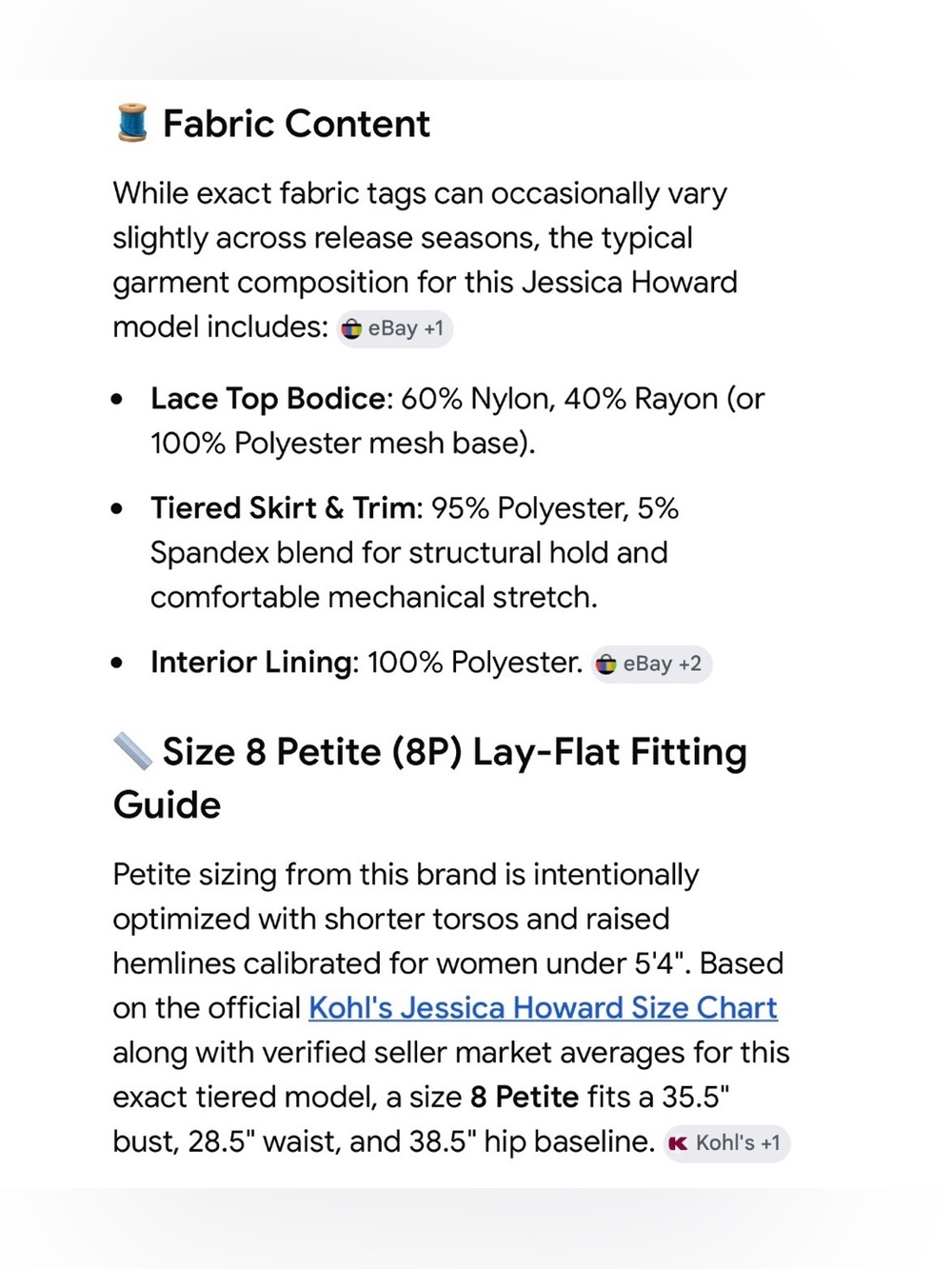The image size is (952, 1269).
Task: Click the bold Interior Lining label
Action: tap(251, 663)
